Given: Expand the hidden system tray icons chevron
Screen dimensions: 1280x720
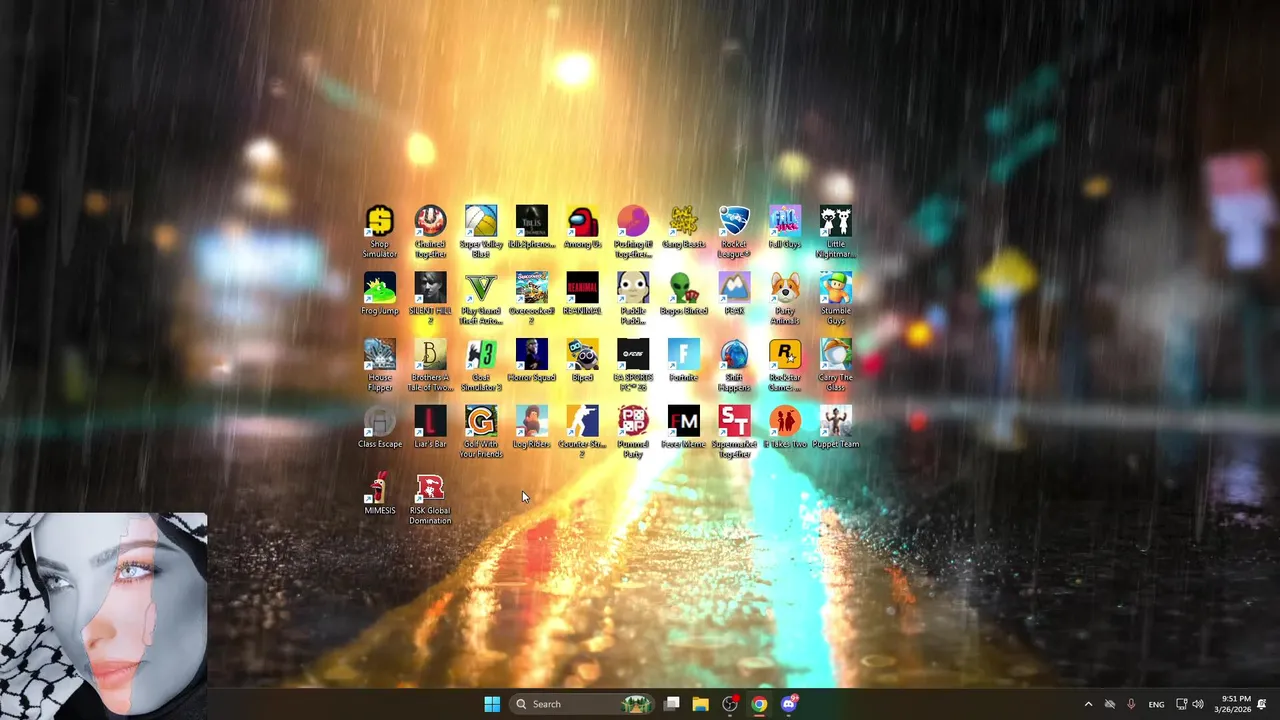Looking at the screenshot, I should (1088, 704).
